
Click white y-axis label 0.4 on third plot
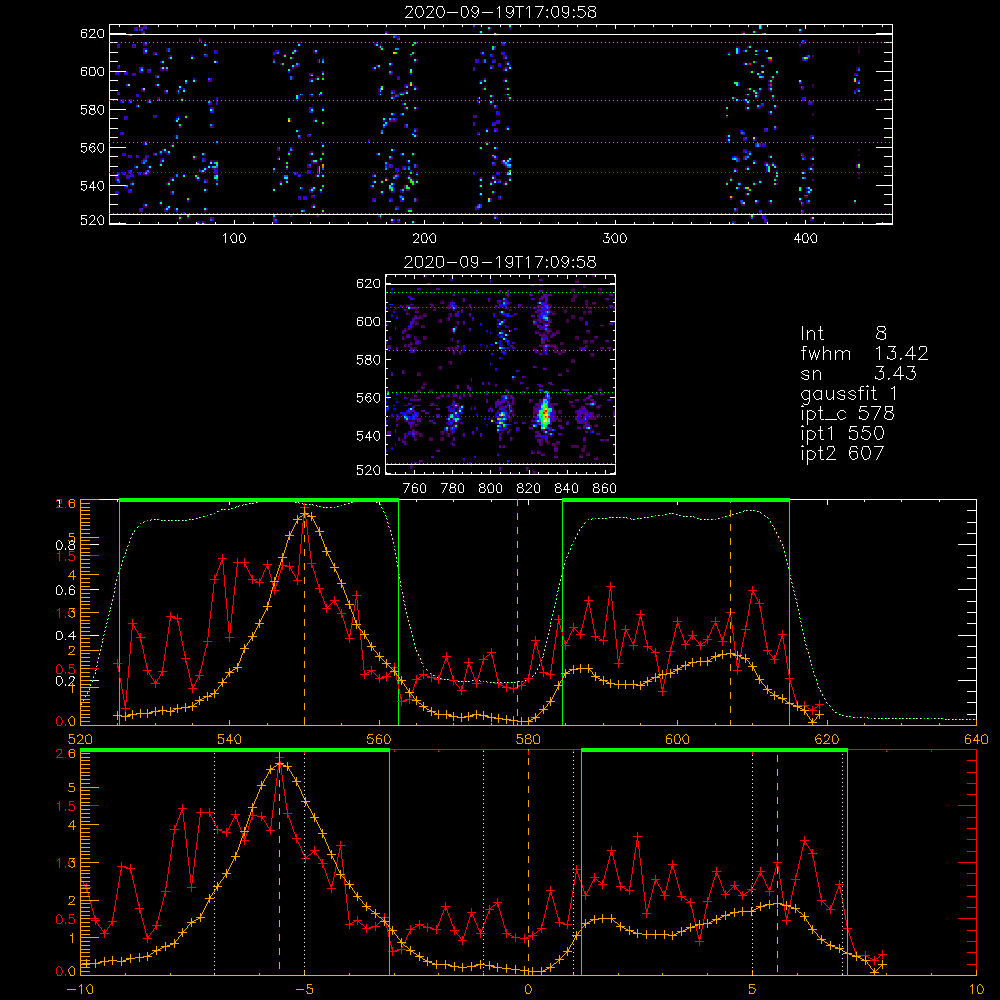pos(65,636)
